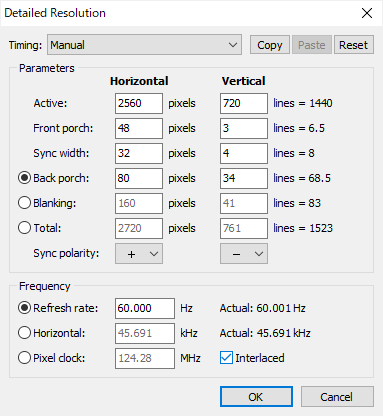Click the Reset button

pos(354,45)
